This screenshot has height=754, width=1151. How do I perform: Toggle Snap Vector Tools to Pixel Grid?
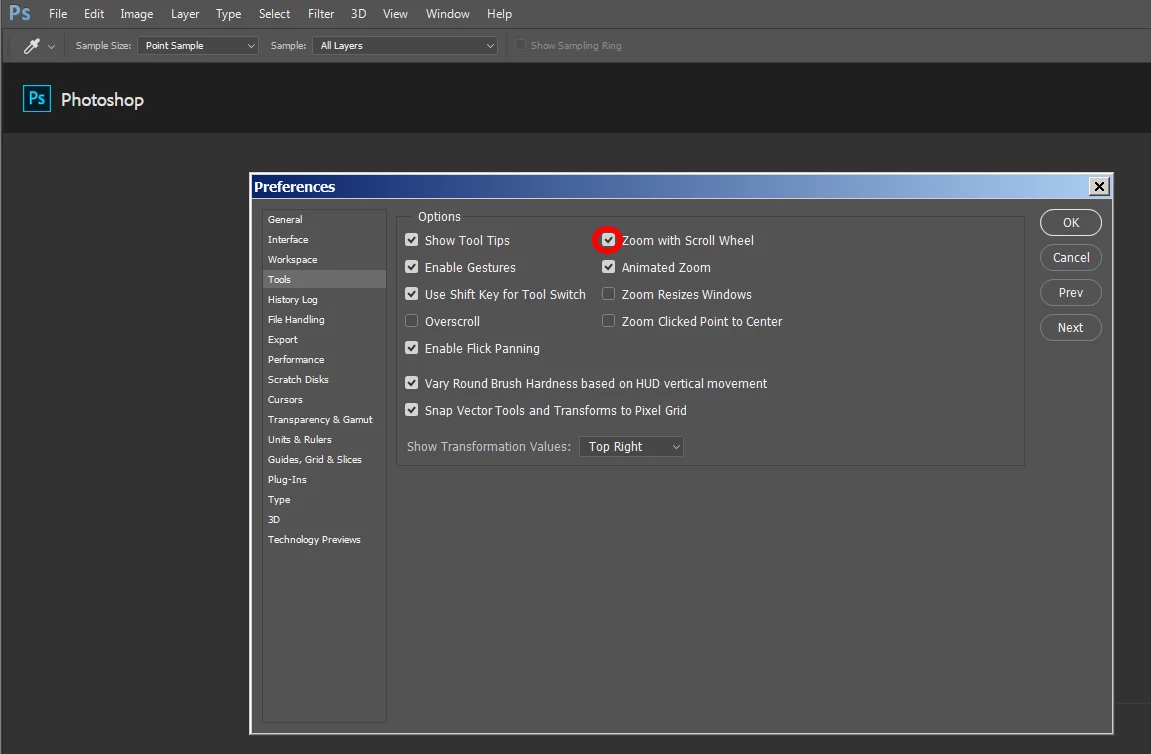pyautogui.click(x=412, y=410)
